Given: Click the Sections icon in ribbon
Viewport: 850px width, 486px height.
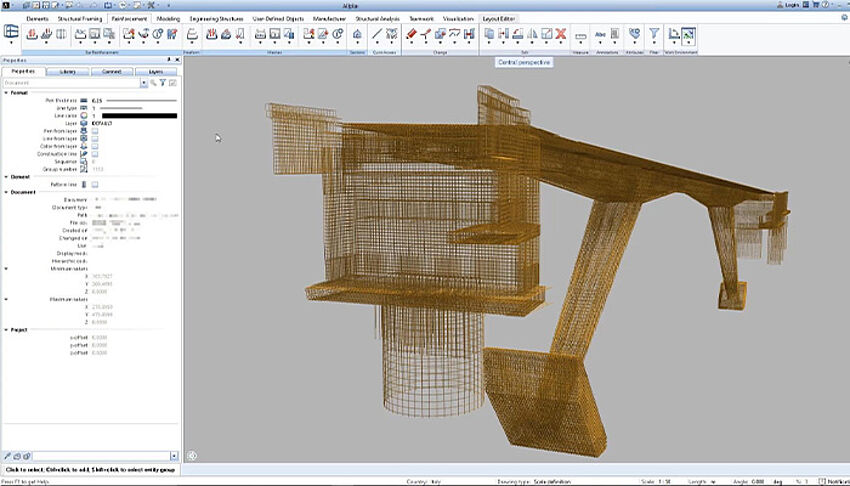Looking at the screenshot, I should click(357, 35).
